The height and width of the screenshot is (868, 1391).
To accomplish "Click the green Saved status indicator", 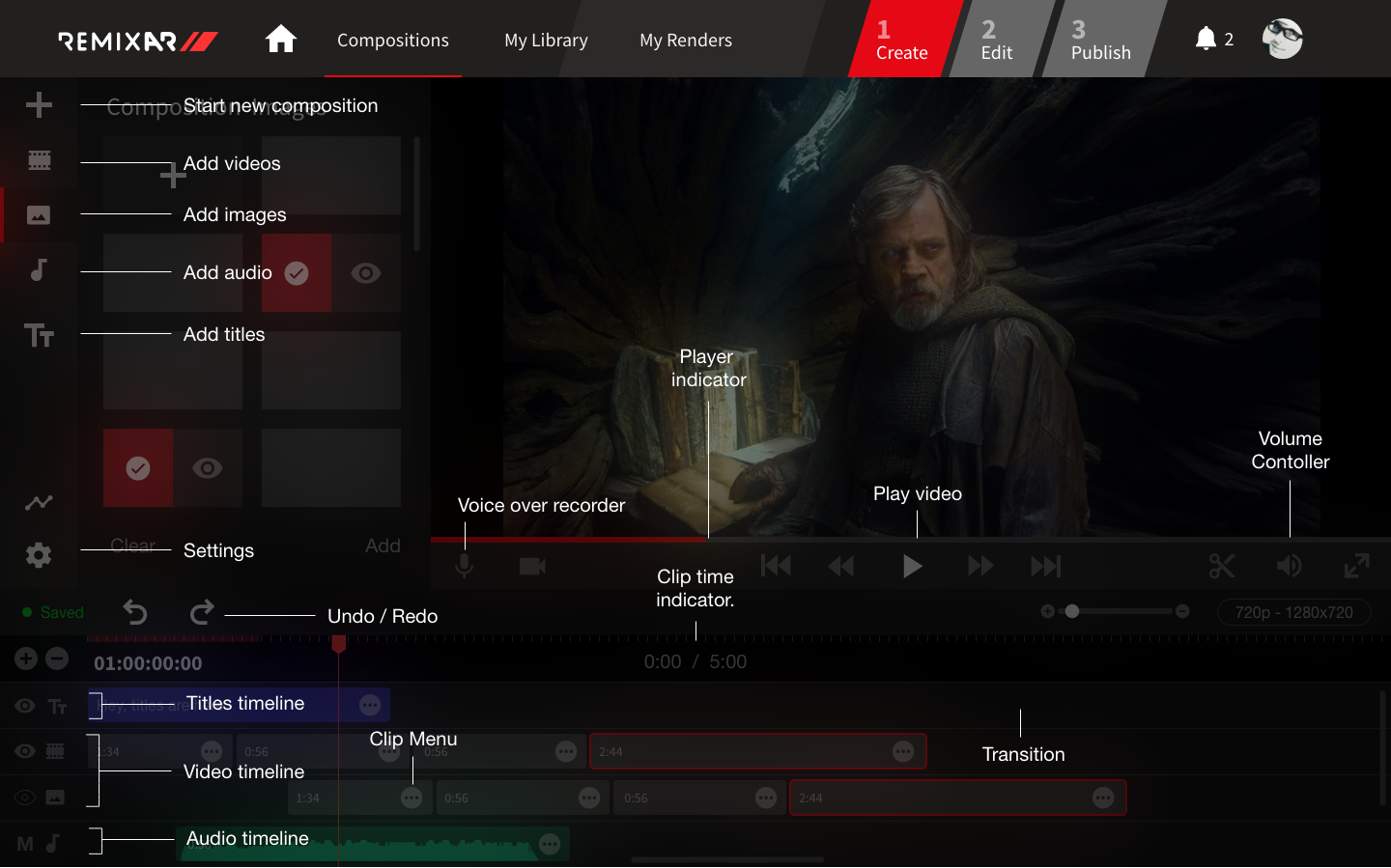I will 54,612.
